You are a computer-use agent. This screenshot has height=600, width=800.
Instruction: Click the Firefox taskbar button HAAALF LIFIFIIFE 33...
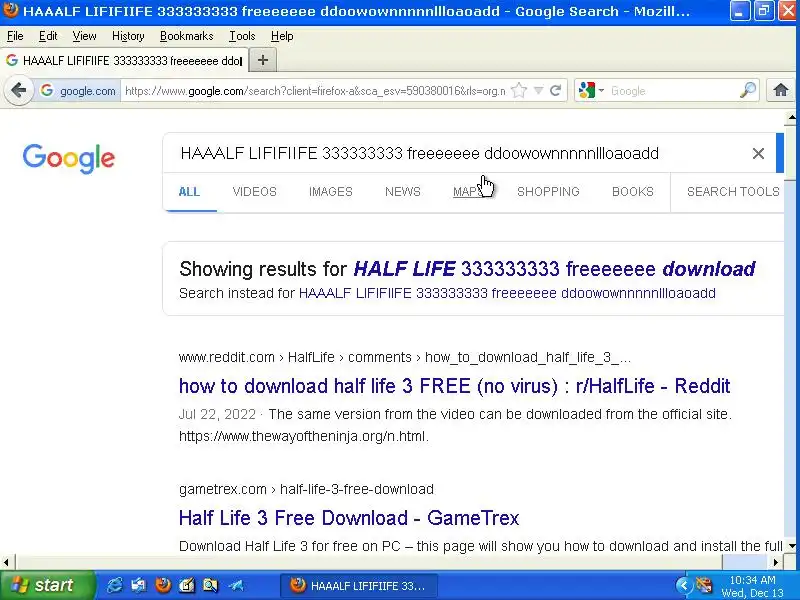tap(359, 586)
